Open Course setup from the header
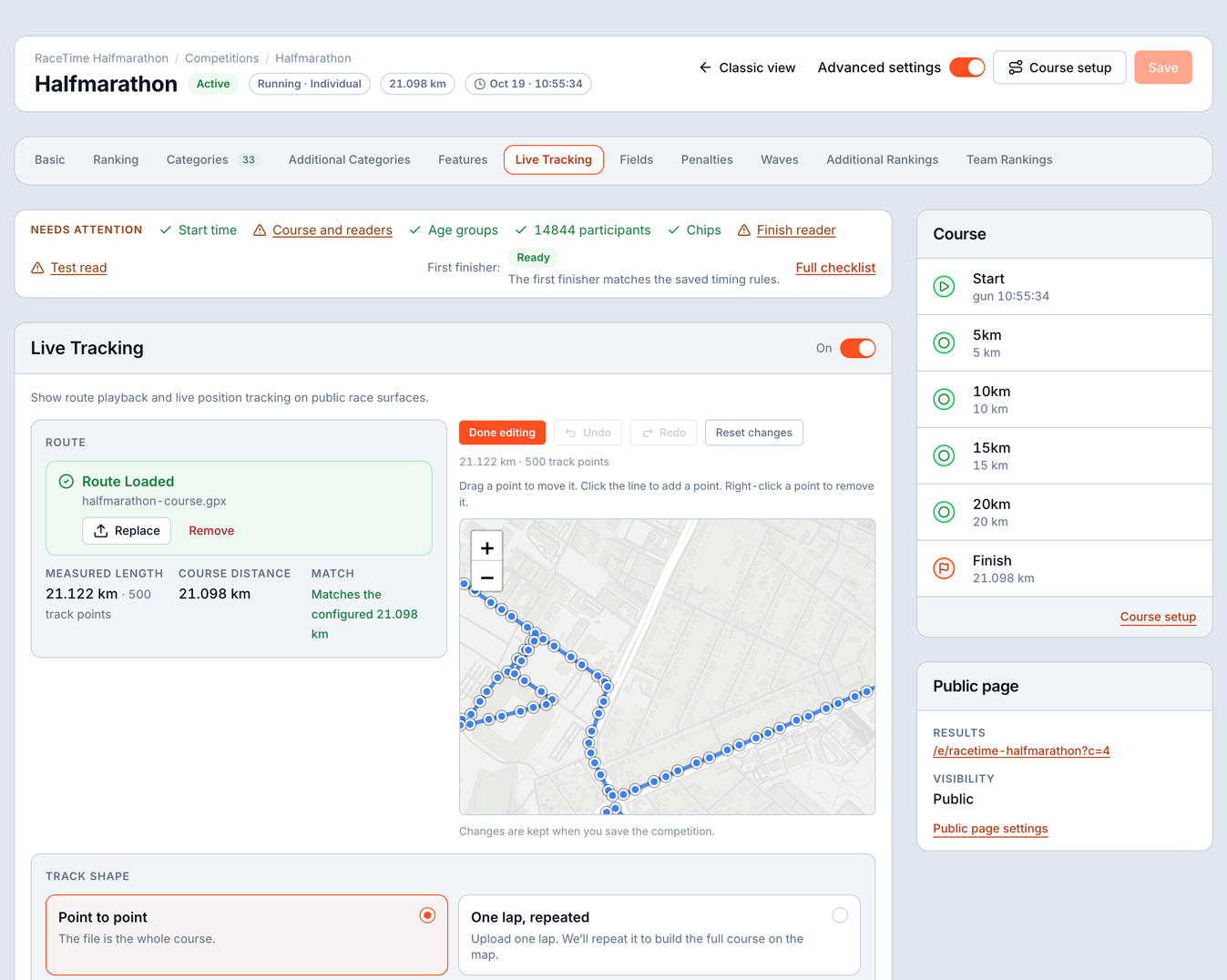 pyautogui.click(x=1059, y=67)
